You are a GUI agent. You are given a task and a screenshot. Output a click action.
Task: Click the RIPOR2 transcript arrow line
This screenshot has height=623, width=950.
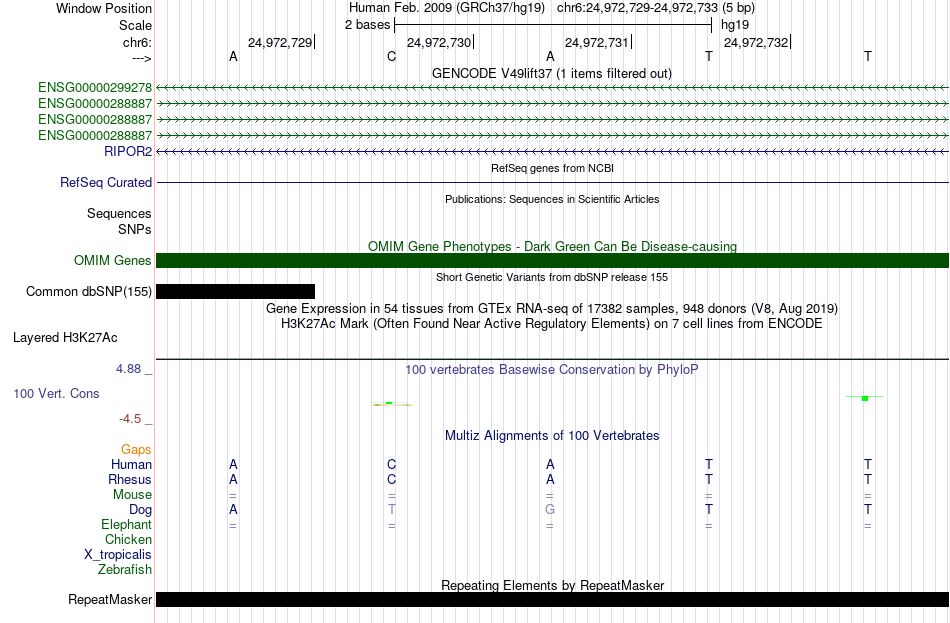[x=552, y=152]
